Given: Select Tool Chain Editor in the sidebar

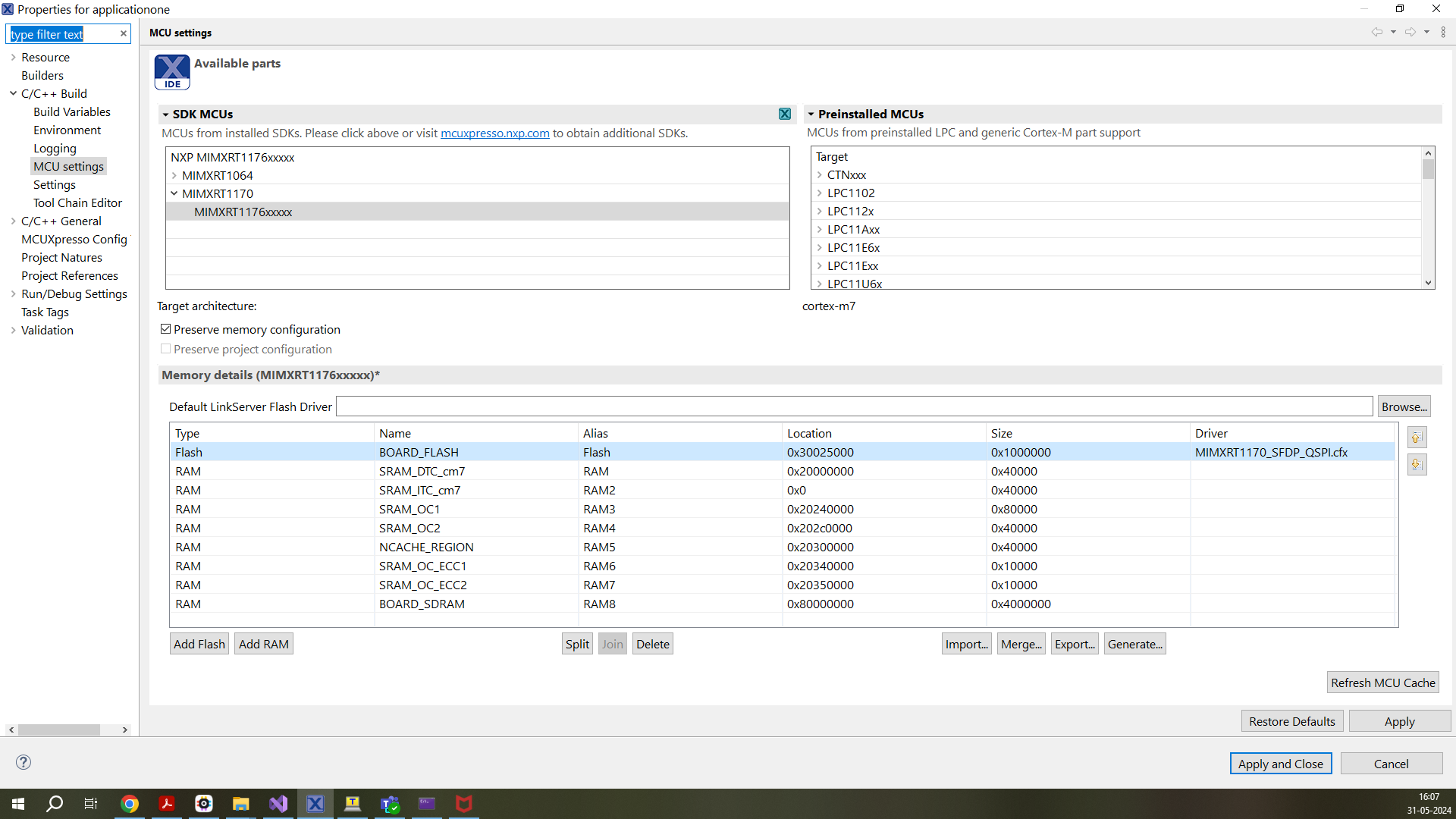Looking at the screenshot, I should coord(78,202).
